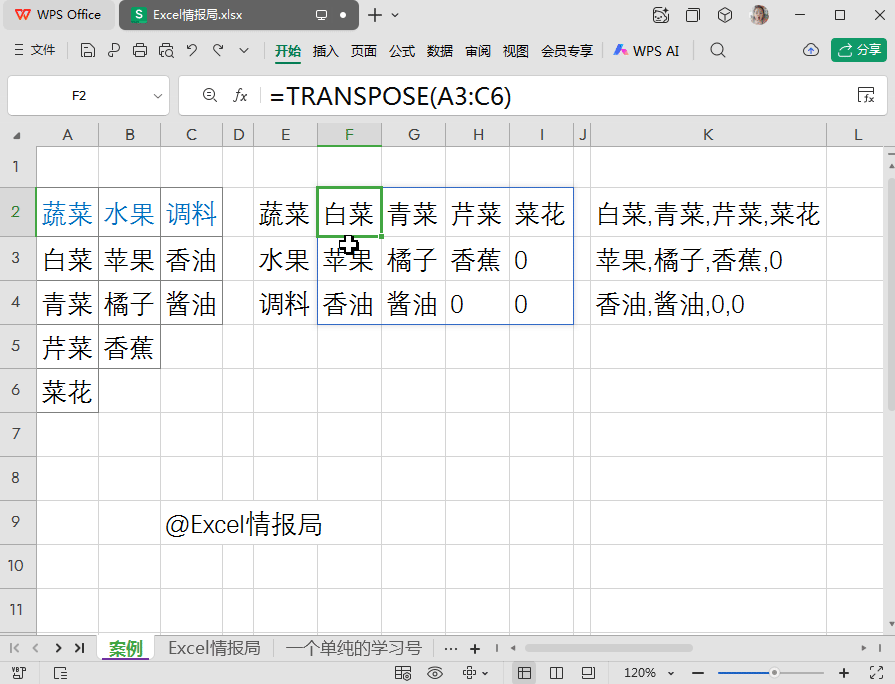This screenshot has width=895, height=684.
Task: Open the user avatar profile
Action: click(x=759, y=15)
